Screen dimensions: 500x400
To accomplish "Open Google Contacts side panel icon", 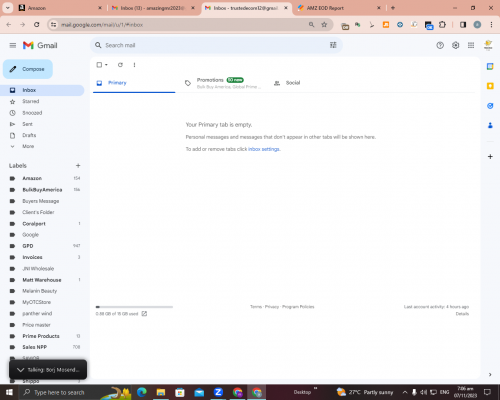I will [x=490, y=125].
